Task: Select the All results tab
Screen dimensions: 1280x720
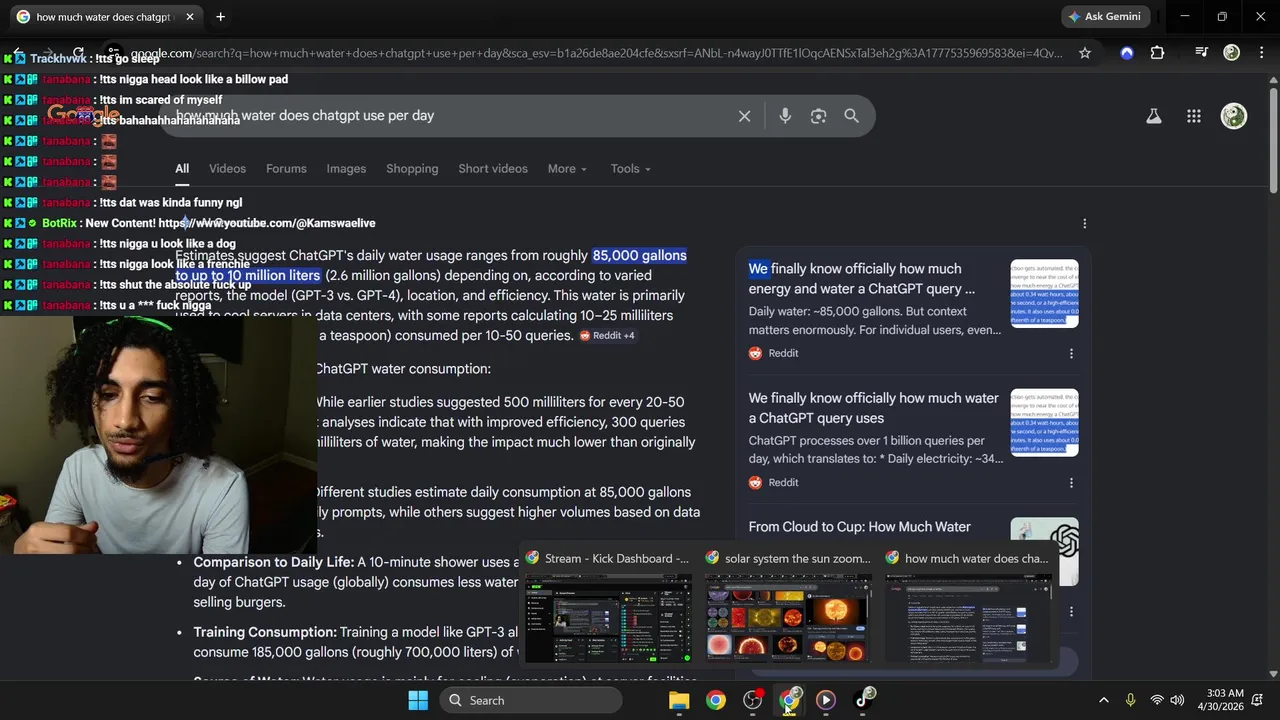Action: coord(182,169)
